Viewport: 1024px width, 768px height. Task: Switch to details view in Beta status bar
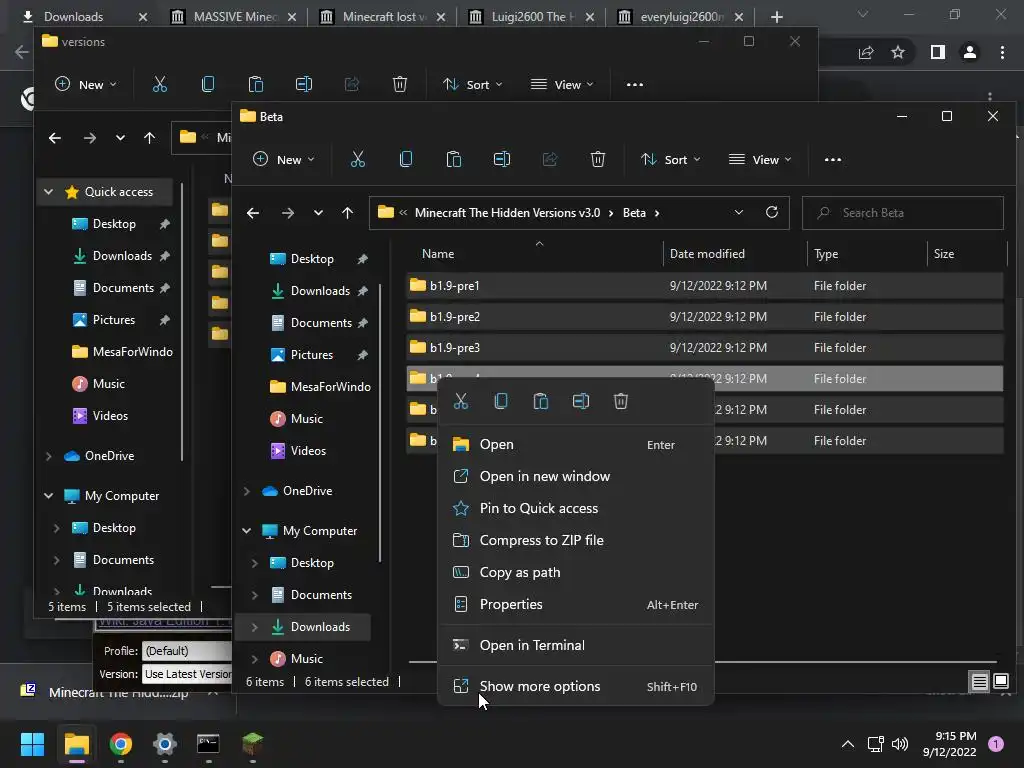click(980, 682)
